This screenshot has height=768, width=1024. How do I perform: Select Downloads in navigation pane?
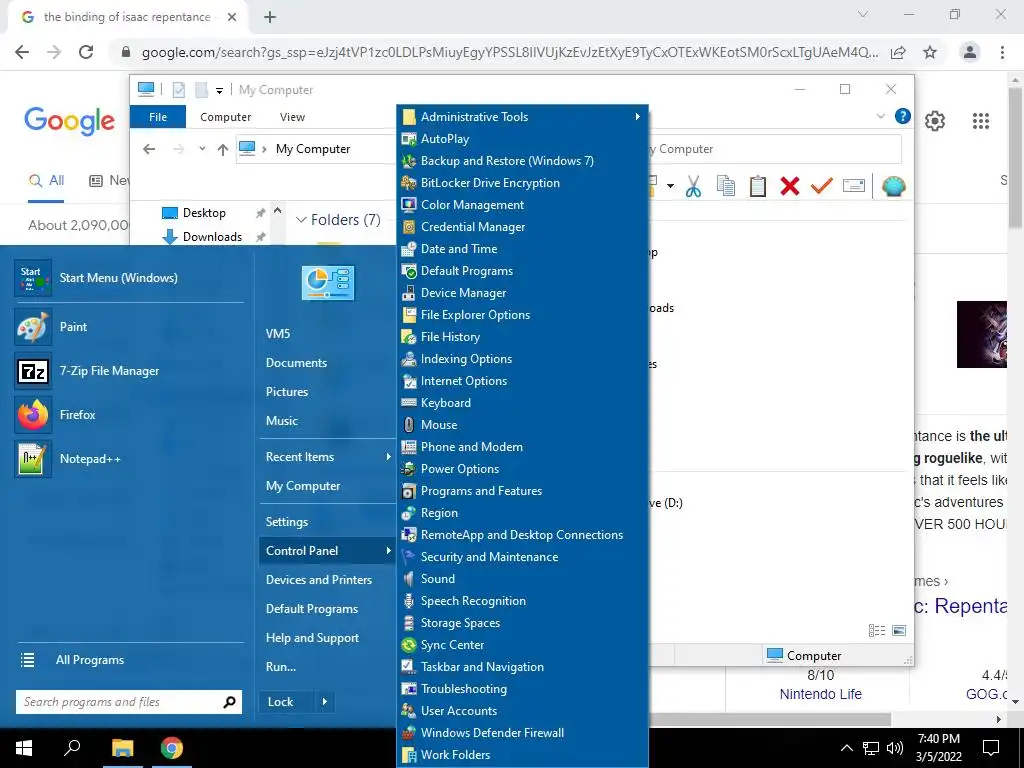[x=212, y=236]
